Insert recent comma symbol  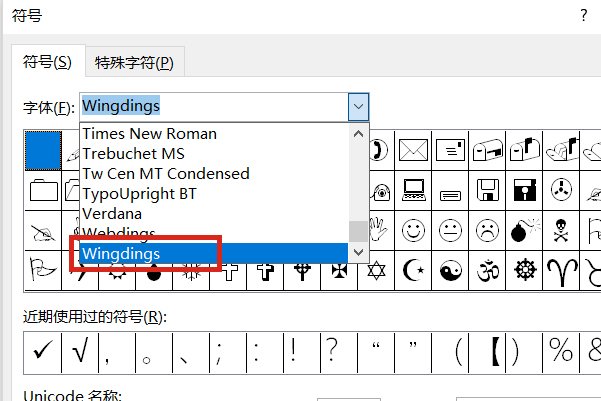pyautogui.click(x=117, y=353)
